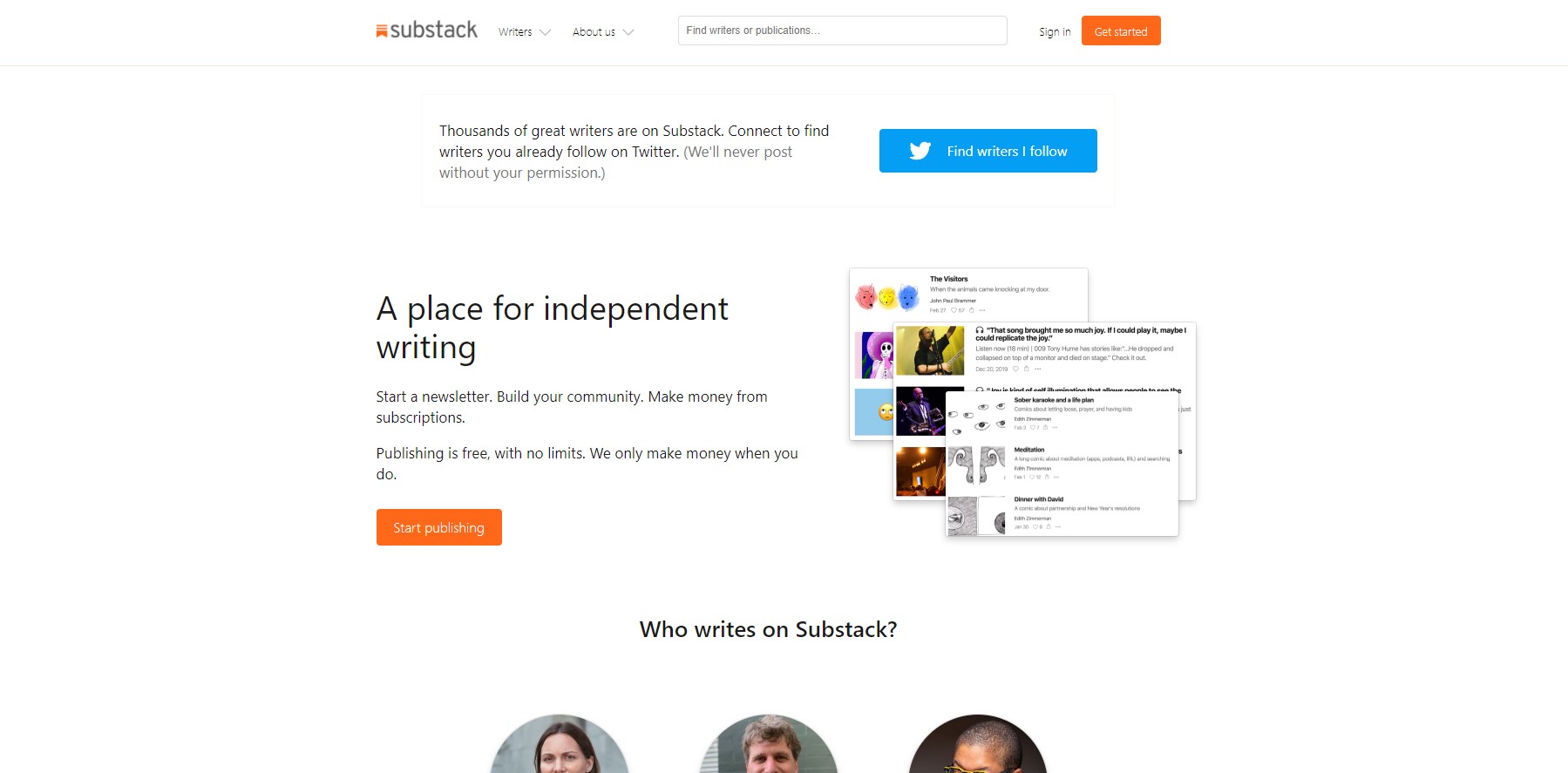
Task: Click Find writers I follow button
Action: click(988, 151)
